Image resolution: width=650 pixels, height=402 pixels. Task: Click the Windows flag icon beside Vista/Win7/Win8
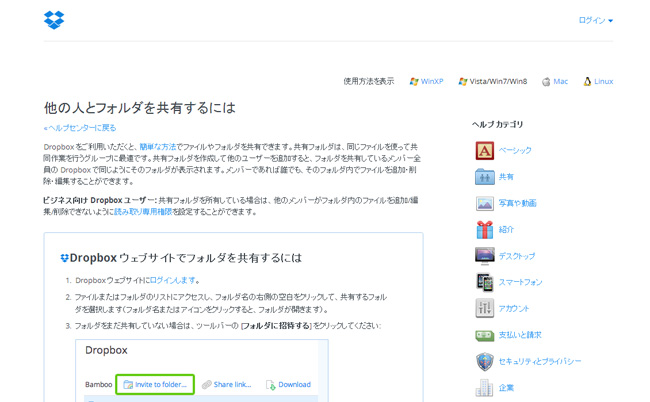pos(463,82)
